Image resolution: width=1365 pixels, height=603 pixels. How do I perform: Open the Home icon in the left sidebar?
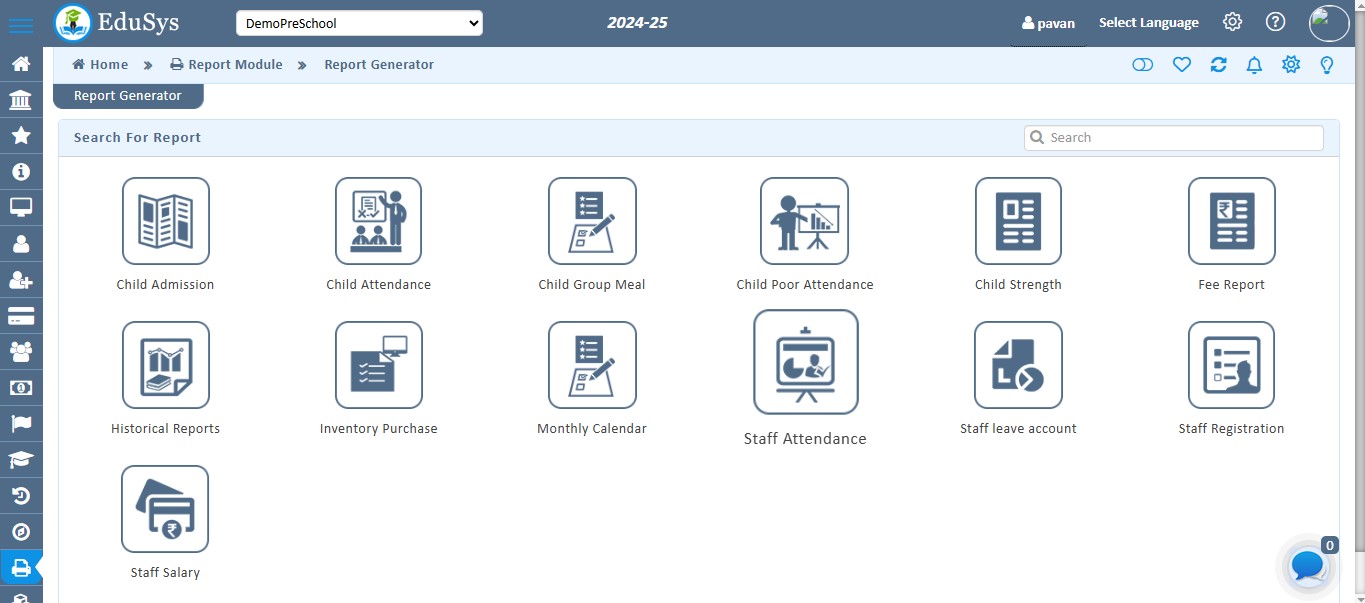21,63
